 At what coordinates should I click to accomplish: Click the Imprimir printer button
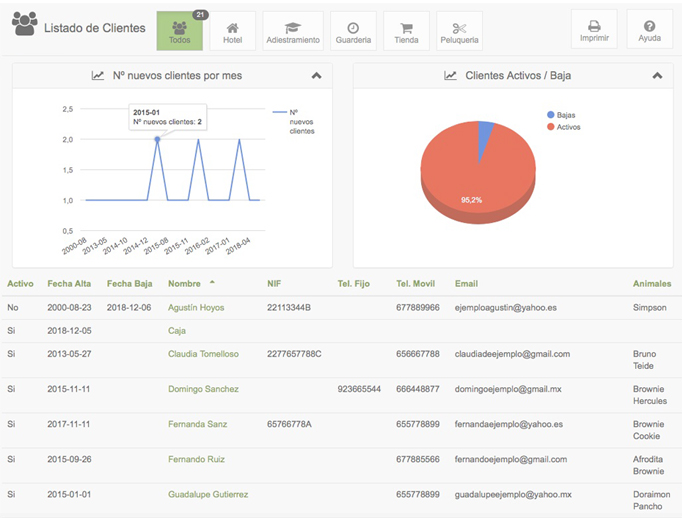(x=594, y=30)
